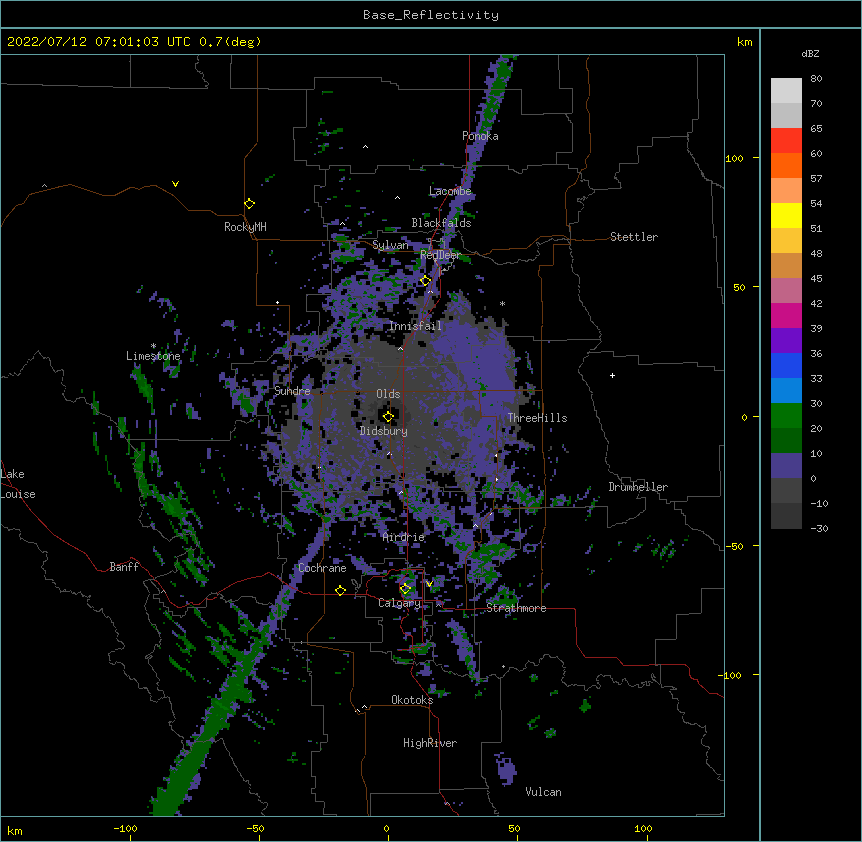Click the Ponoka city label
The width and height of the screenshot is (862, 842).
[x=480, y=136]
